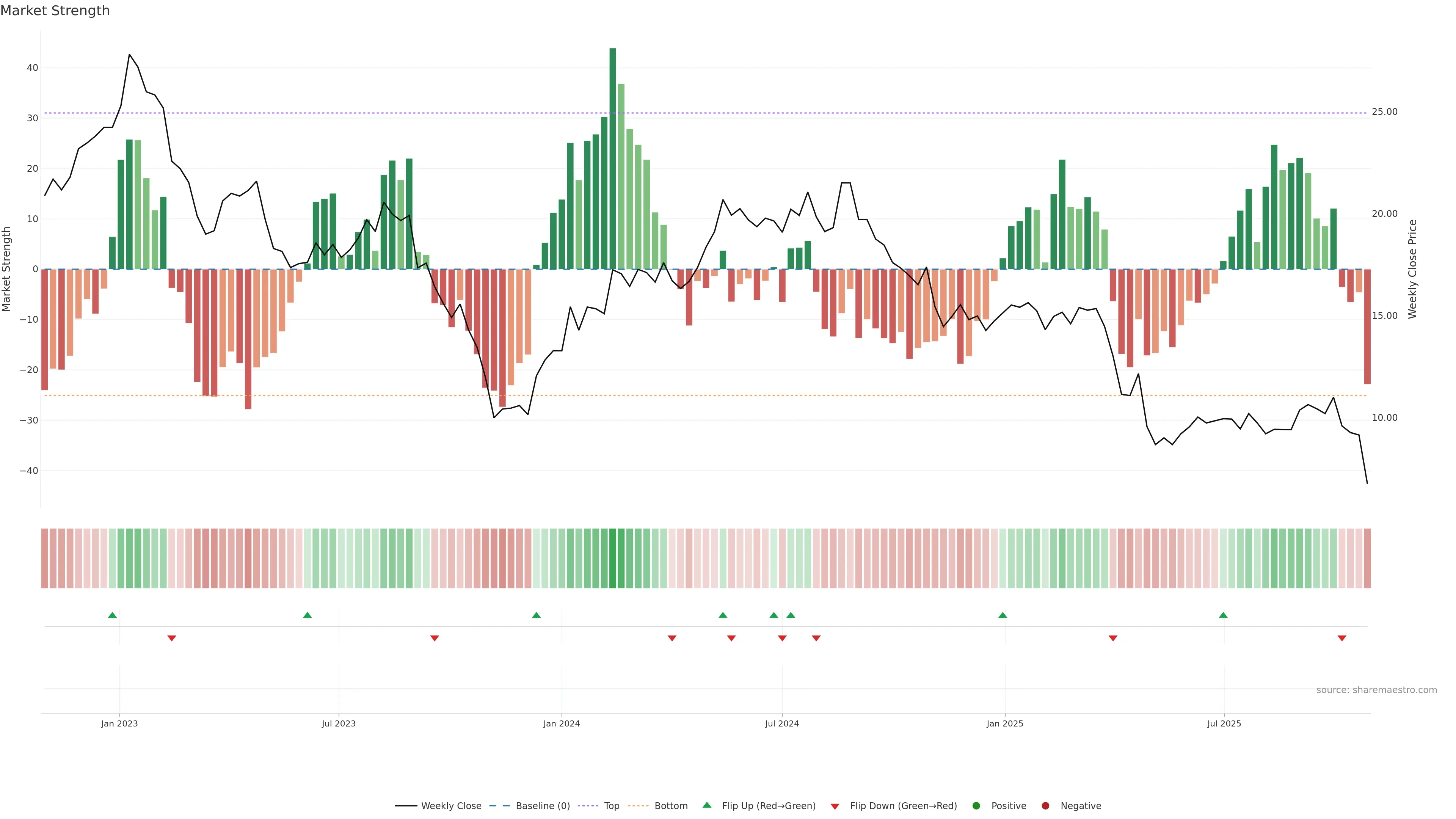Click the Market Strength chart title
Image resolution: width=1456 pixels, height=819 pixels.
(55, 11)
